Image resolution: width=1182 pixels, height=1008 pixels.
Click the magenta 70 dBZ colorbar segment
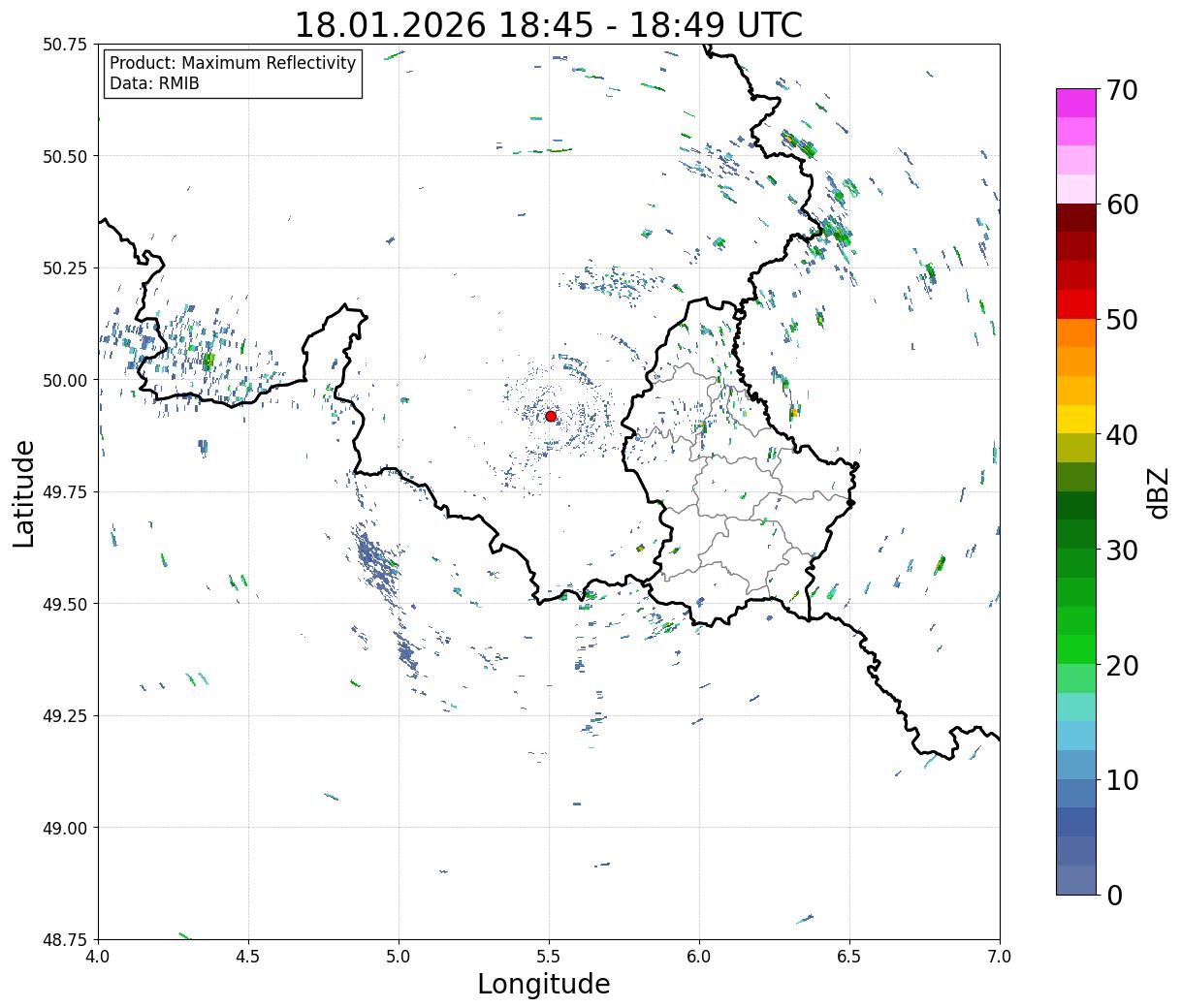pos(1076,103)
